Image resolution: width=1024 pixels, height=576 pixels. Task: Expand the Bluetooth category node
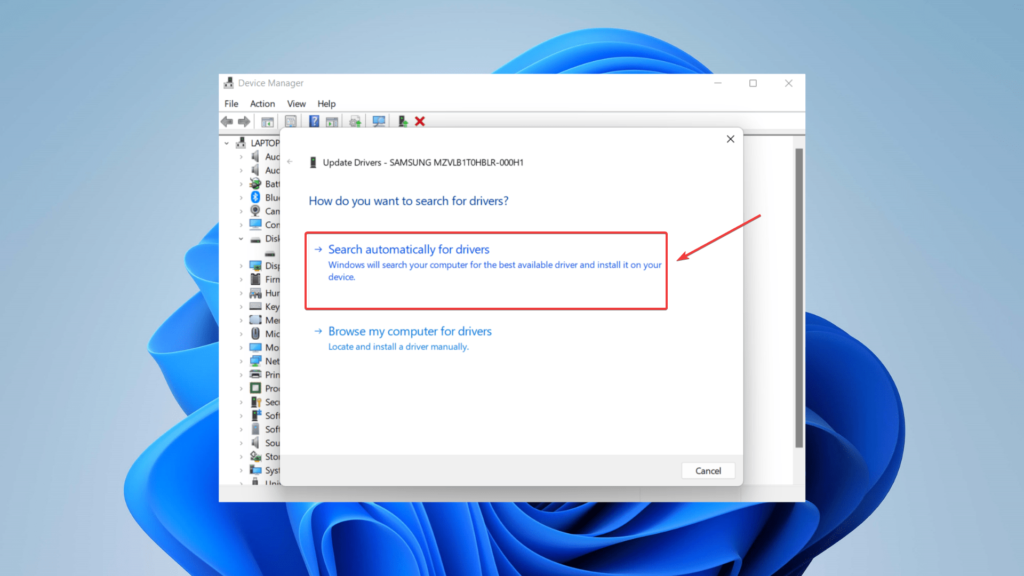(x=241, y=198)
